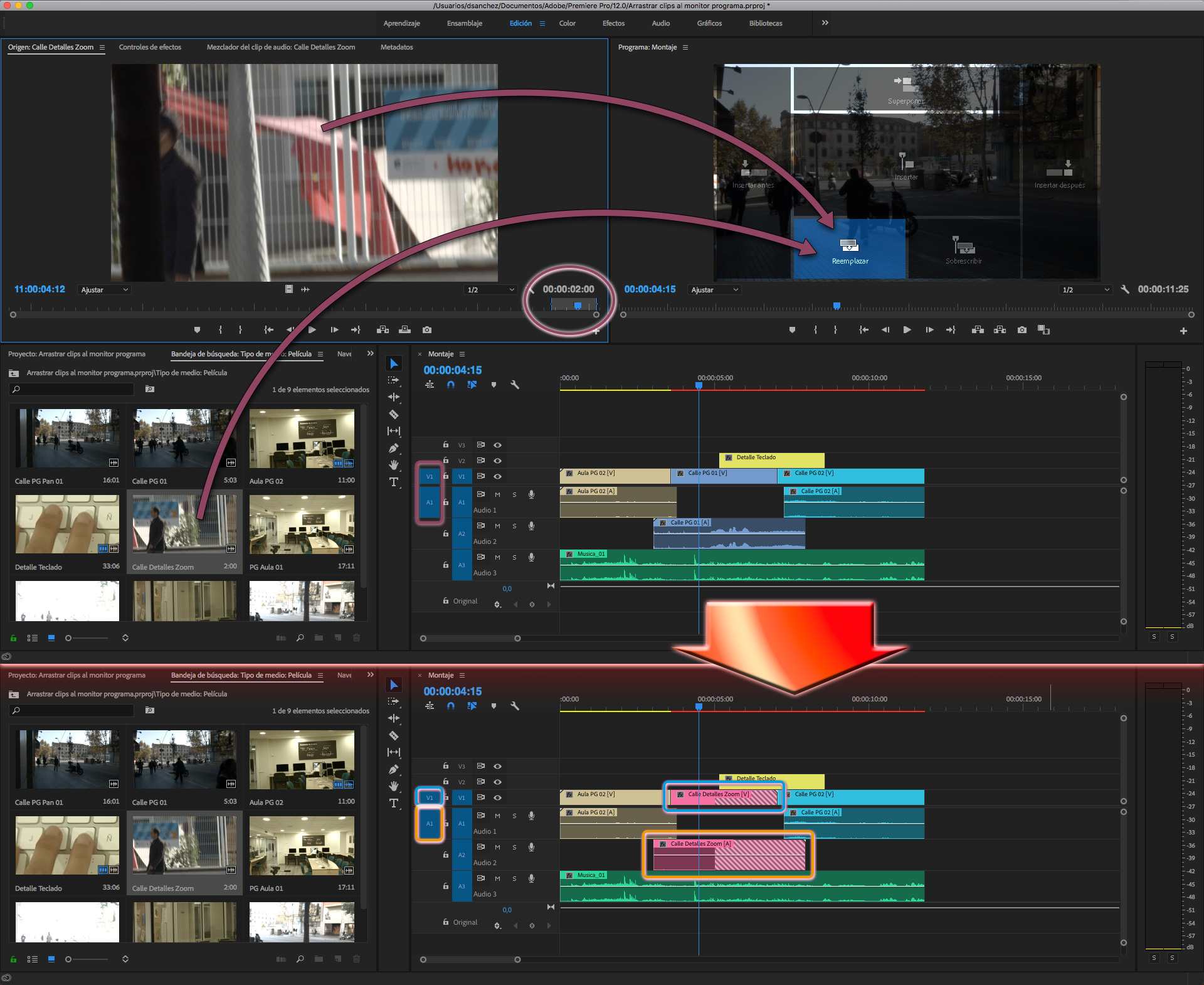Select the Pen tool in upper toolbar
This screenshot has width=1204, height=985.
(x=394, y=448)
